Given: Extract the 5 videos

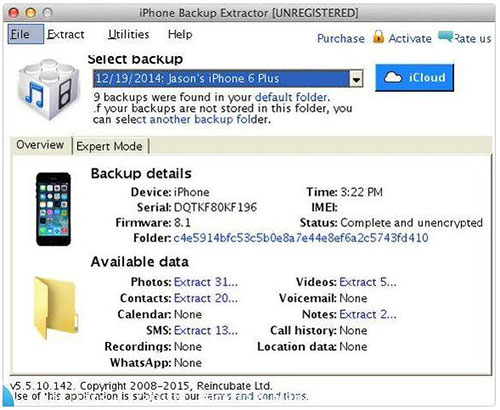Looking at the screenshot, I should pyautogui.click(x=368, y=282).
